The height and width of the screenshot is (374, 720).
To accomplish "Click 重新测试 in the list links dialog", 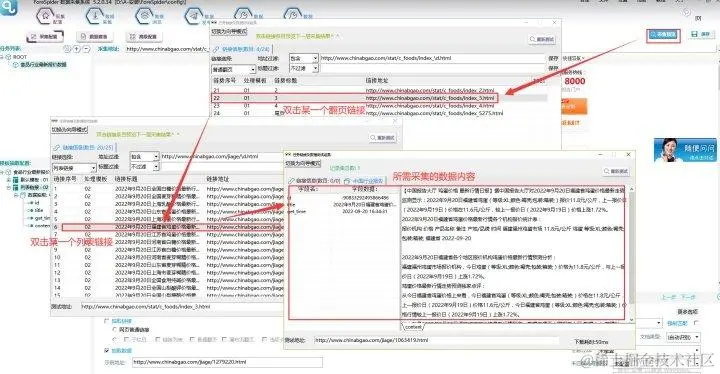I will point(382,137).
